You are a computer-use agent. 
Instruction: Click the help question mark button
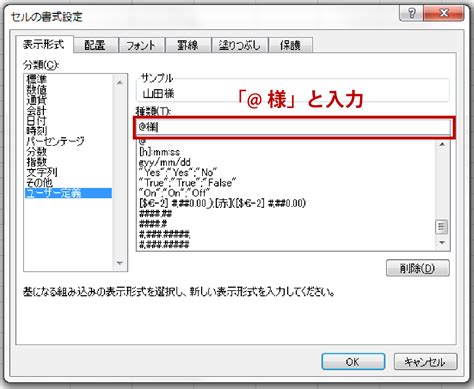click(411, 13)
